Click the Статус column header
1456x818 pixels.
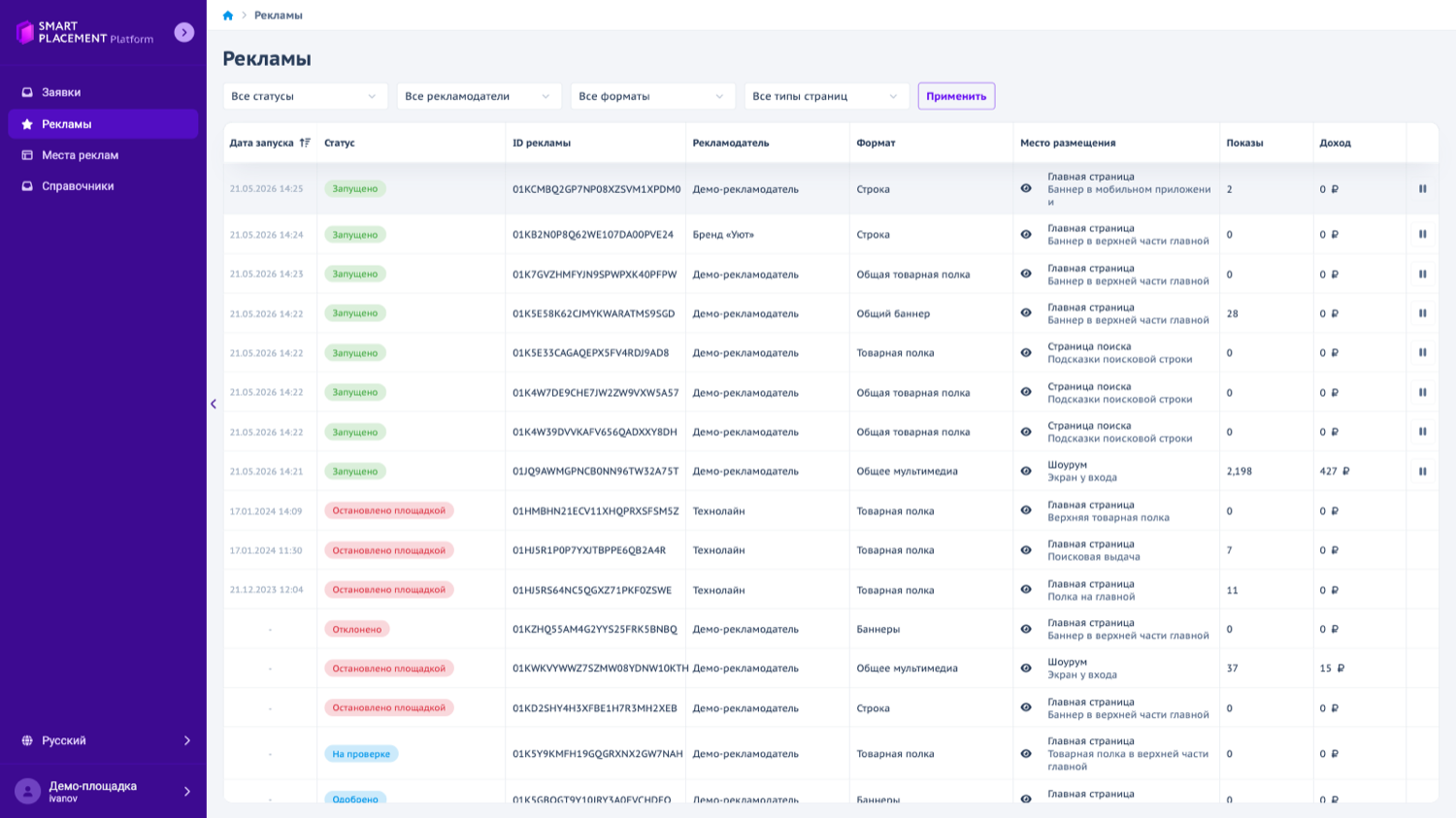click(340, 143)
